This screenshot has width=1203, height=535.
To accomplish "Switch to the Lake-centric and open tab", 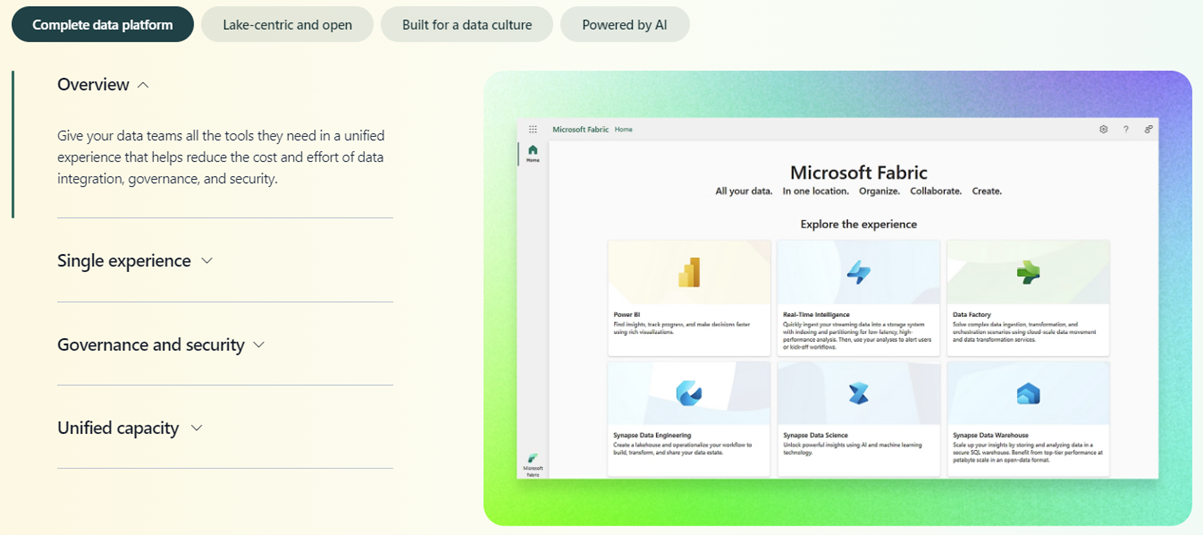I will [287, 24].
